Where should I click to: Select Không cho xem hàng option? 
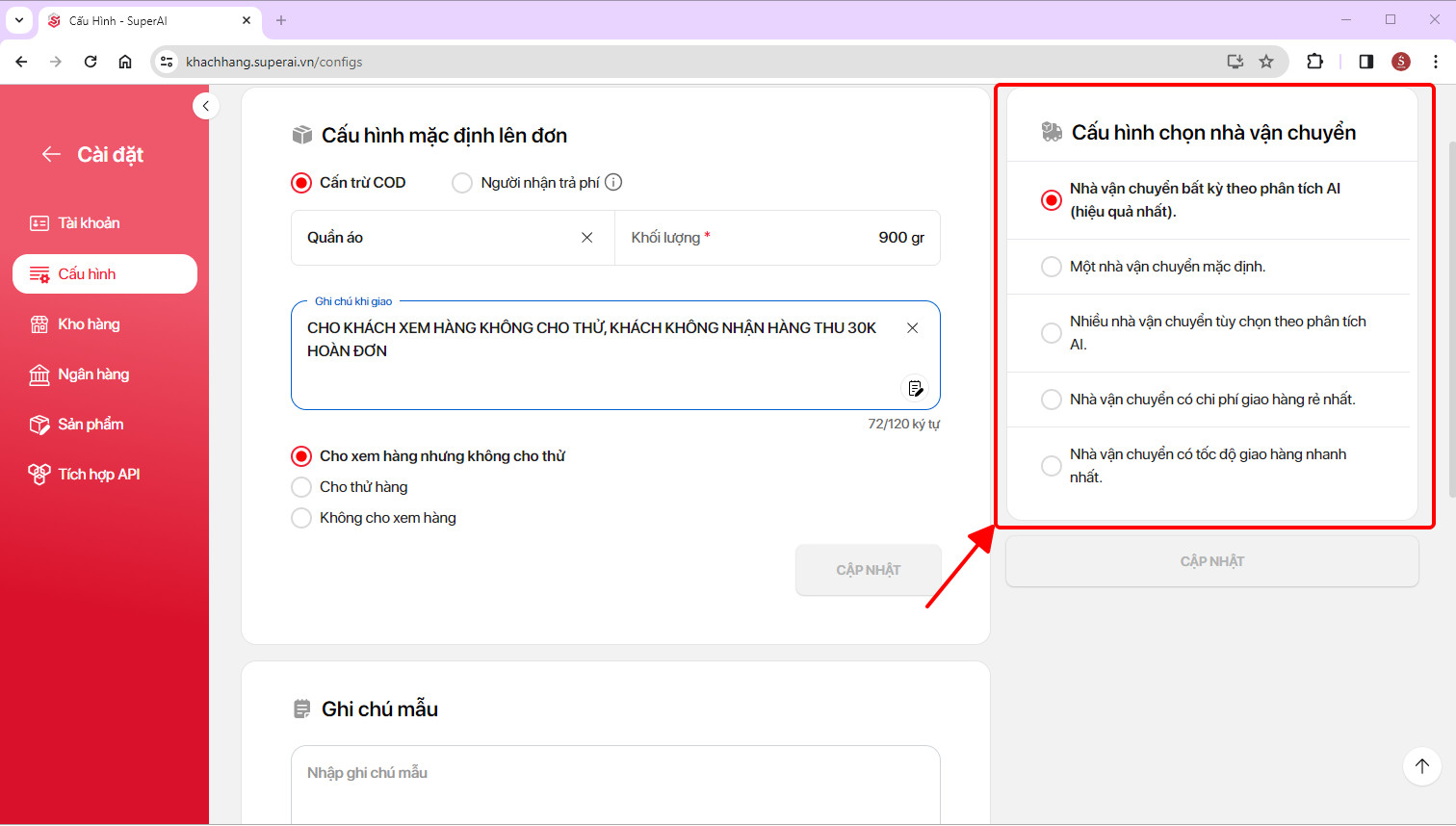tap(301, 518)
